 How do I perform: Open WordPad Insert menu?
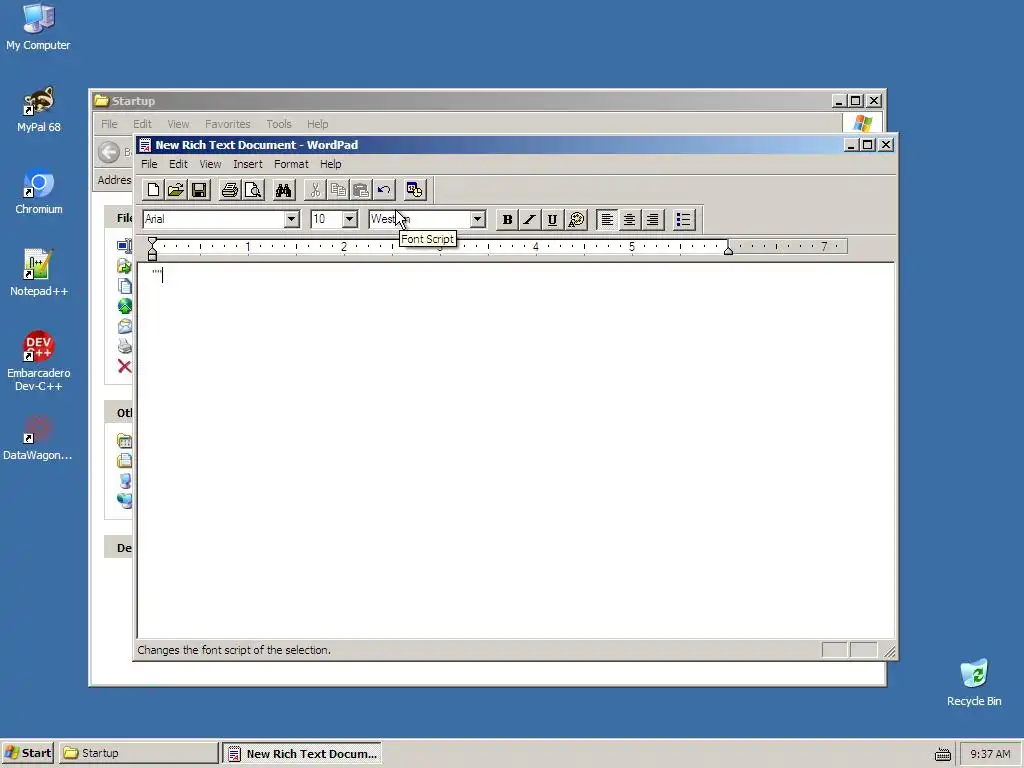[248, 165]
